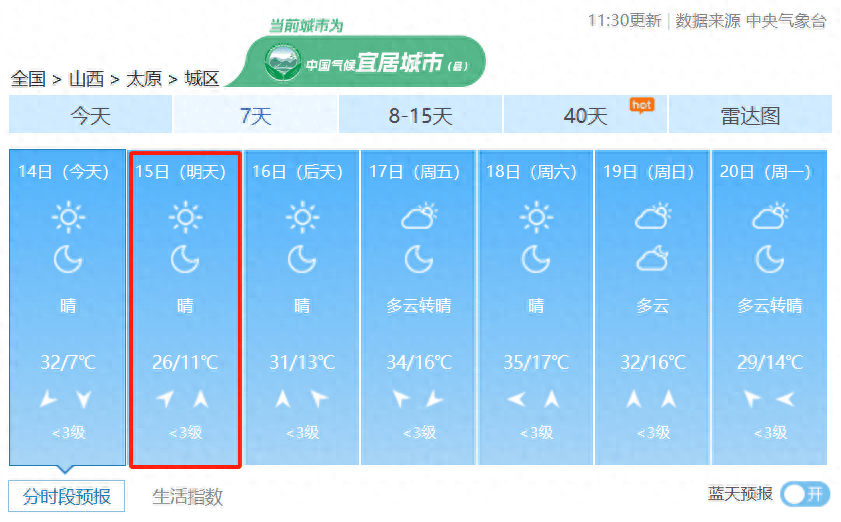Click second wind arrow under 35/17℃
Screen dimensions: 841x522
552,399
